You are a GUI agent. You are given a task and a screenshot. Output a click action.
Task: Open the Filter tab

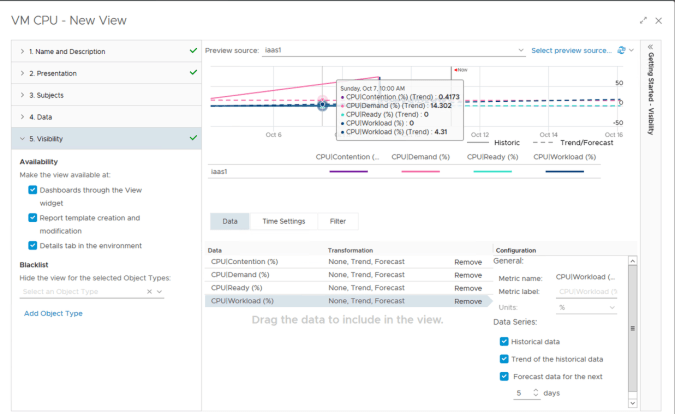[337, 221]
